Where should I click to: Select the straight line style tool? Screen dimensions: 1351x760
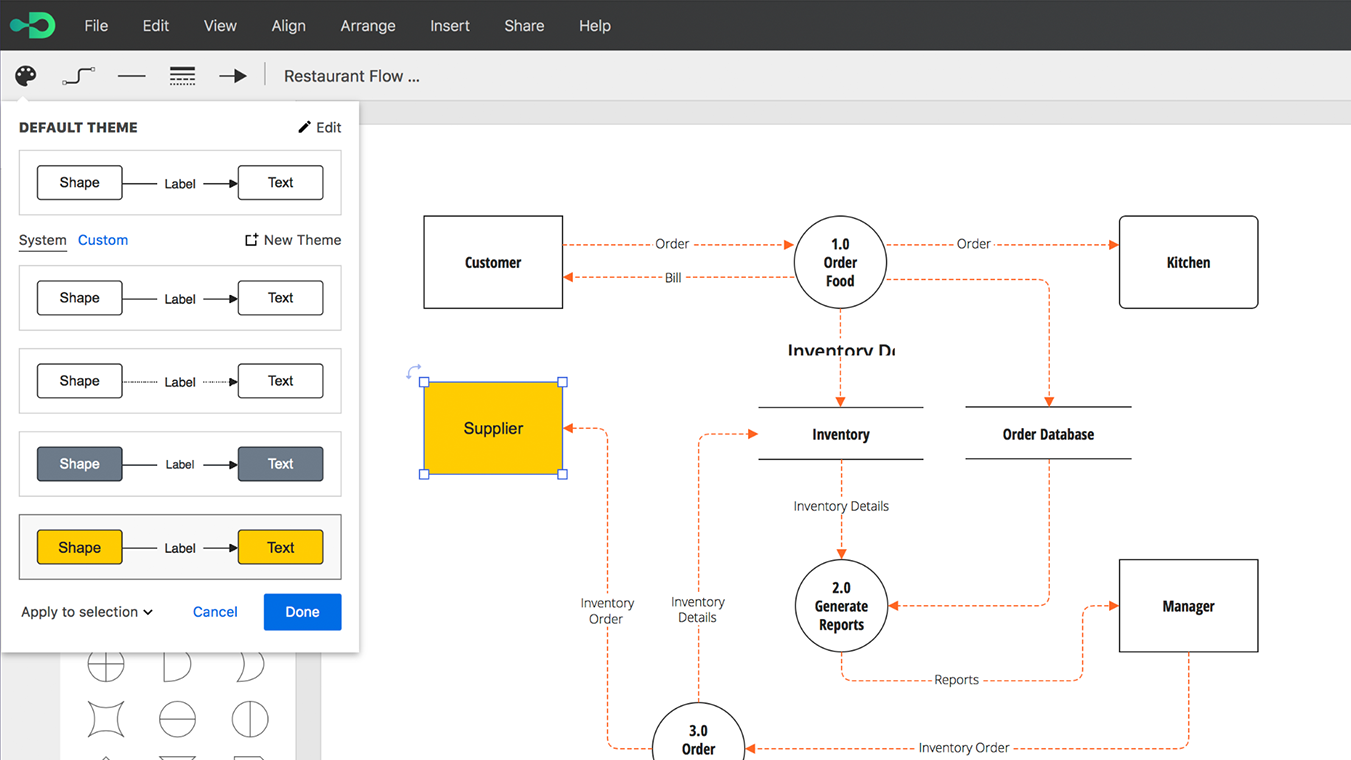click(131, 75)
